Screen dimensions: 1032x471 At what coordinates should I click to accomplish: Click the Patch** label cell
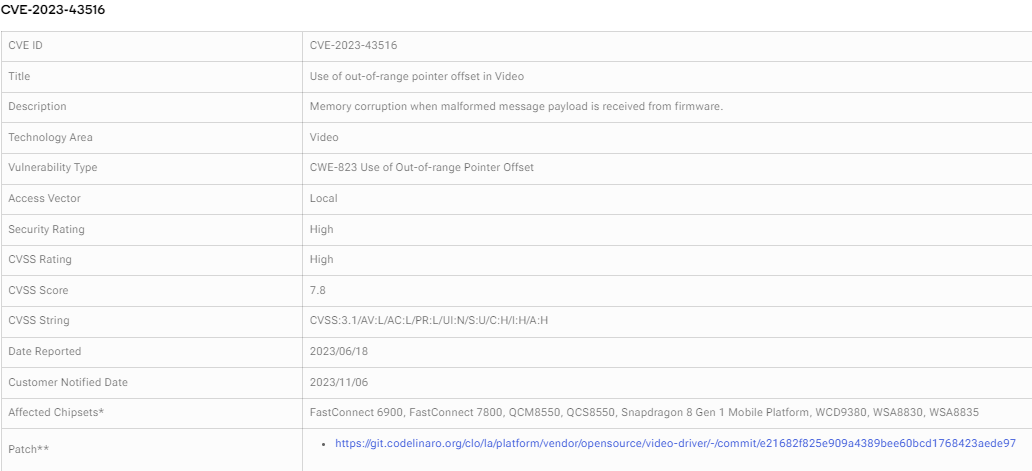151,449
